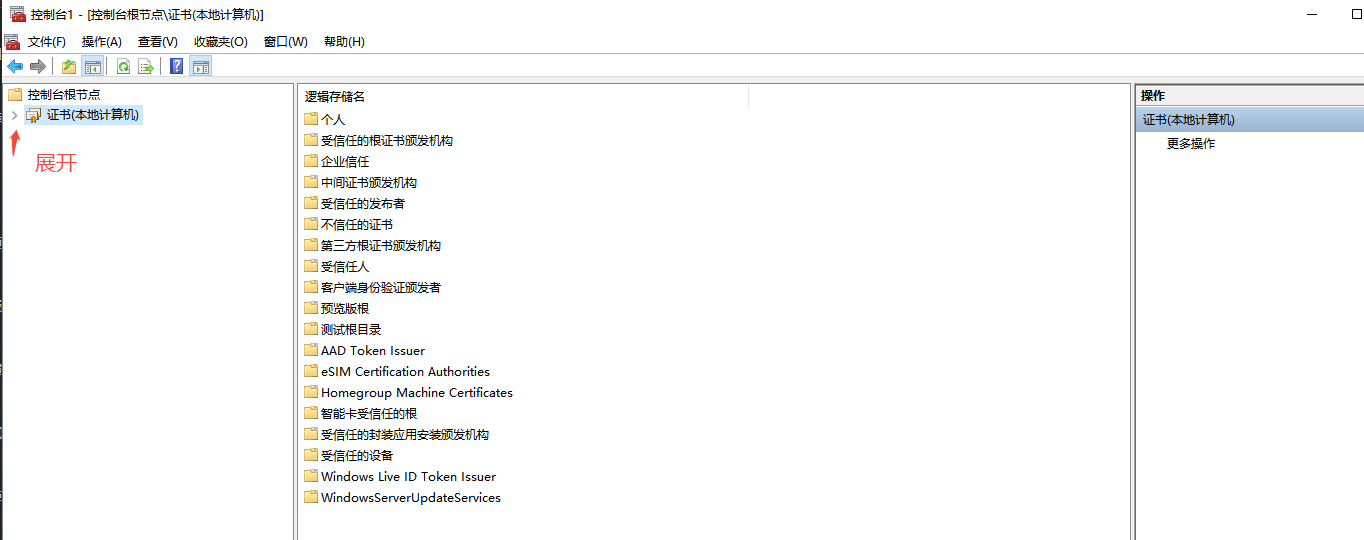Click the folder icon next to AAD Token Issuer
The width and height of the screenshot is (1364, 540).
pyautogui.click(x=311, y=350)
